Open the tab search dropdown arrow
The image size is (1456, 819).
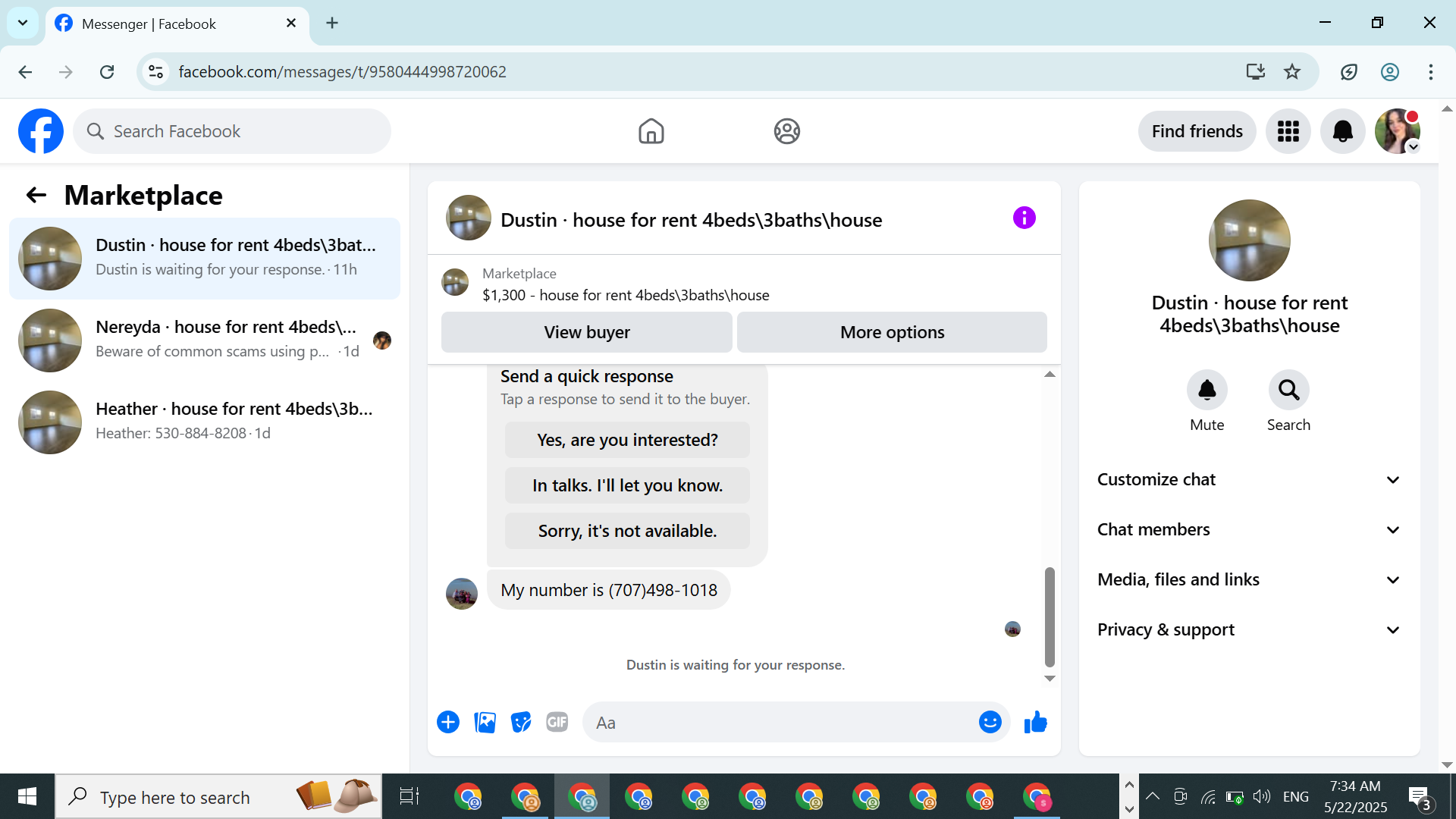(x=23, y=23)
